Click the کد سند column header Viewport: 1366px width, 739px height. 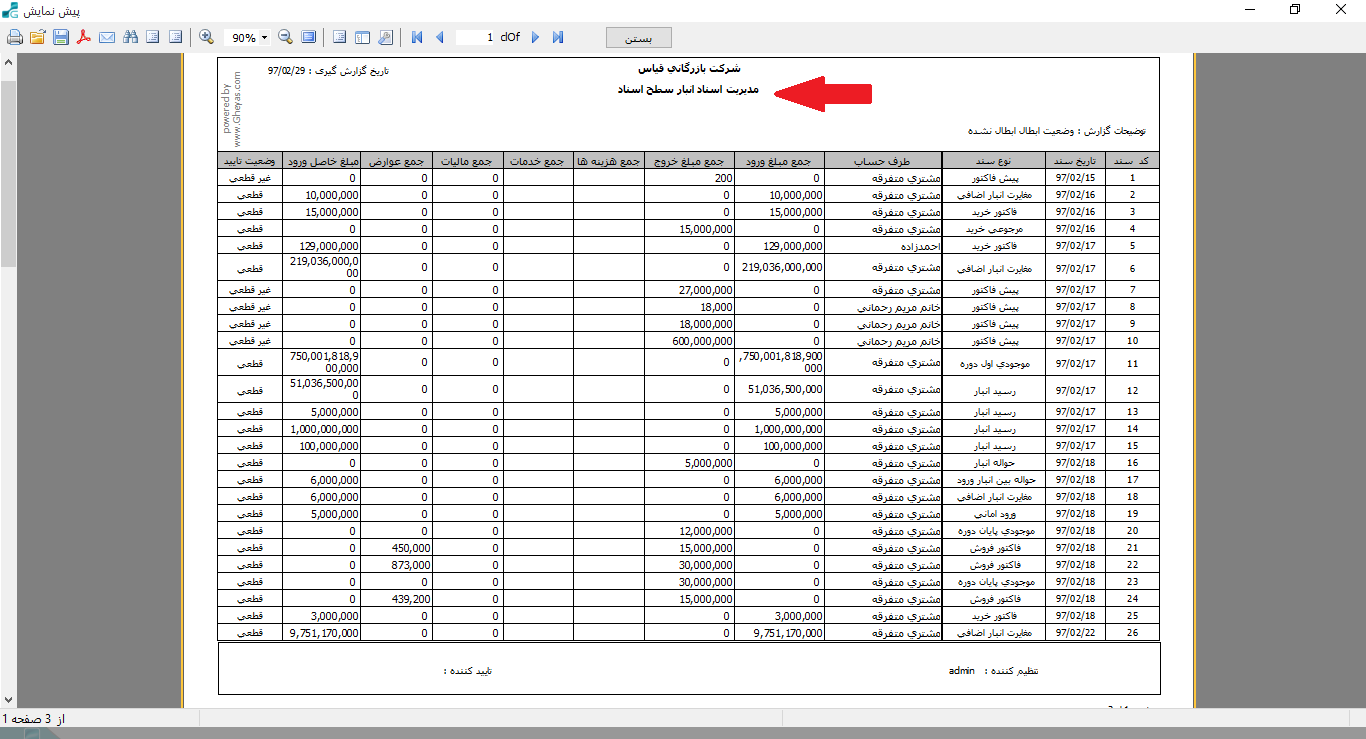[x=1132, y=161]
